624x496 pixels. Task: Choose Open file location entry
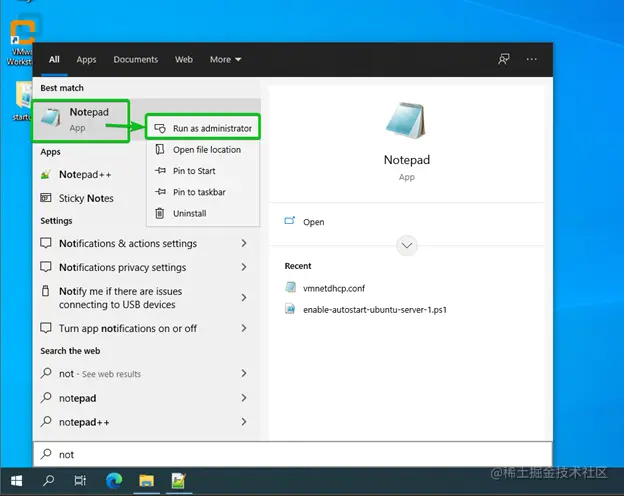point(203,150)
